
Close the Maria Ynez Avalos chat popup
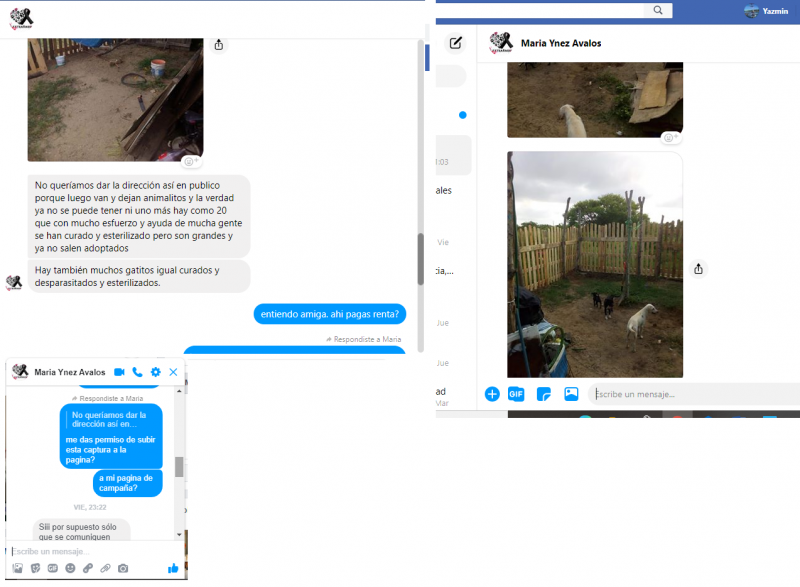(x=173, y=372)
